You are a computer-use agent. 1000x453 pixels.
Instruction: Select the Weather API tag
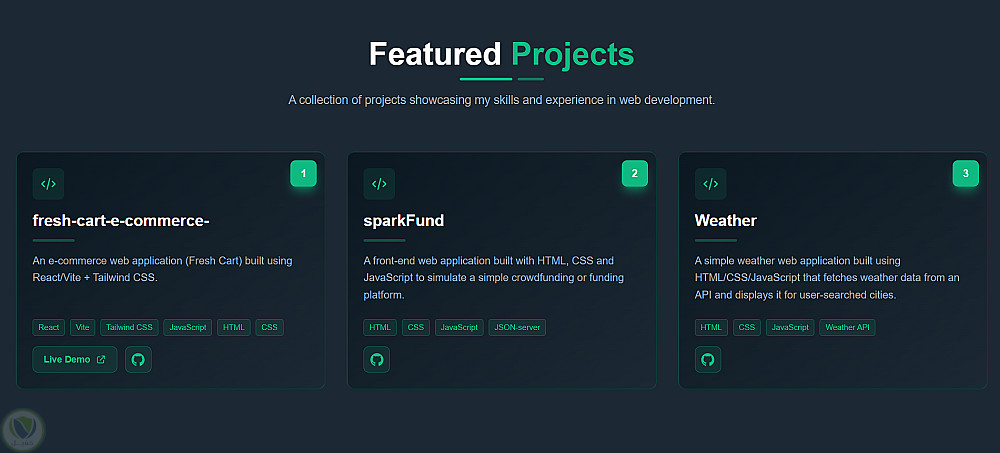pyautogui.click(x=847, y=327)
